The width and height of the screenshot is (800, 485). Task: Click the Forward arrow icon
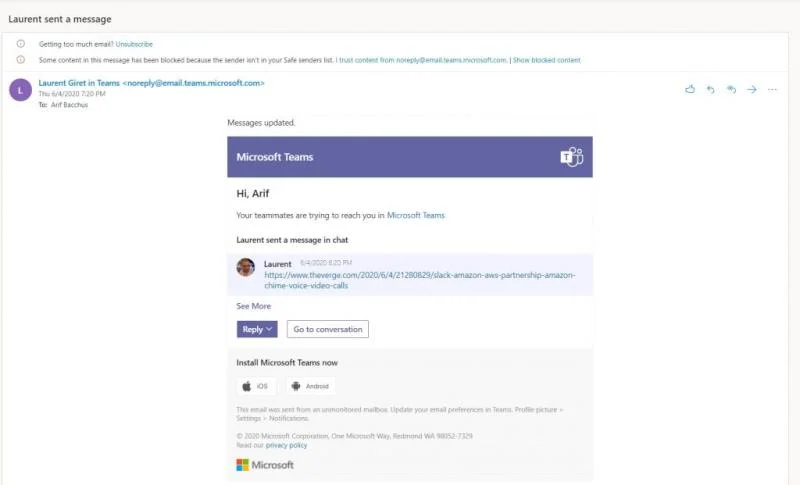point(752,90)
